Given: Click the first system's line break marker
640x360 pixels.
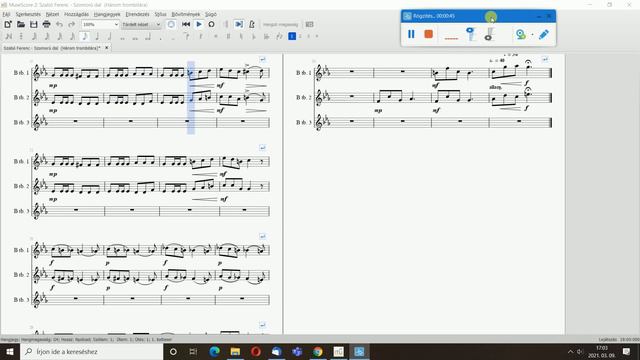Looking at the screenshot, I should point(262,60).
